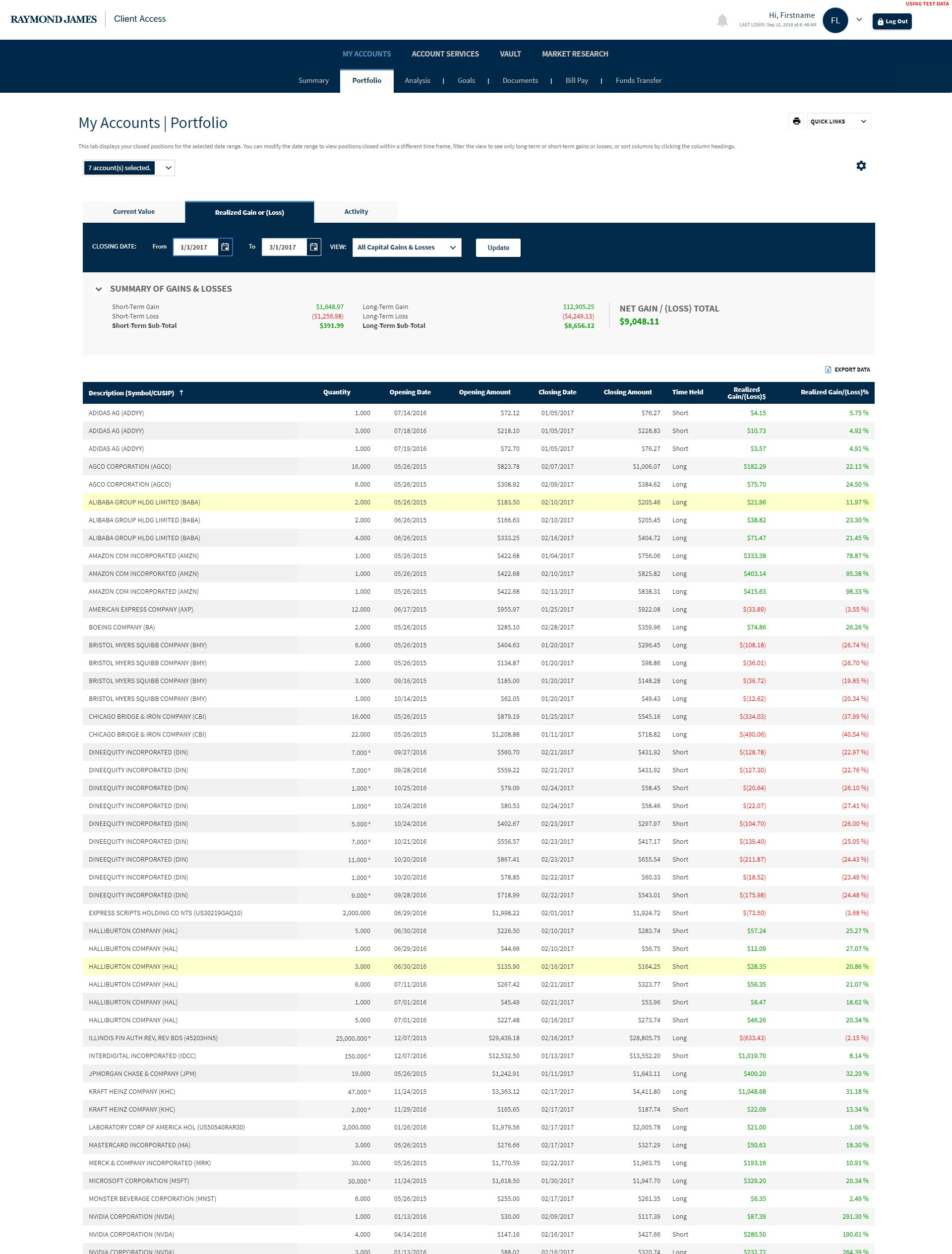Open settings gear icon

coord(861,166)
